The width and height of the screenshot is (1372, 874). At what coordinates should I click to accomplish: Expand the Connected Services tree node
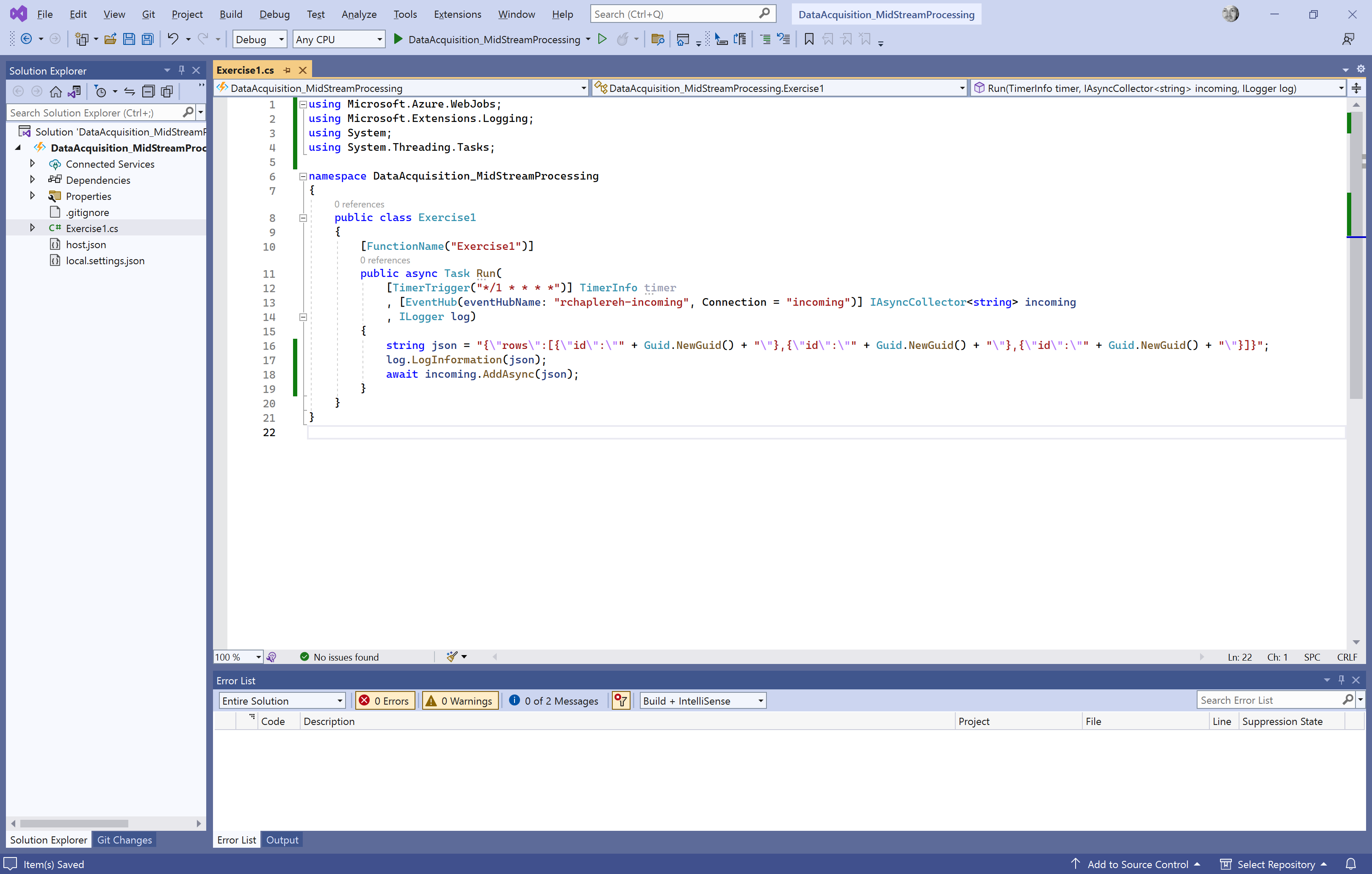point(33,163)
